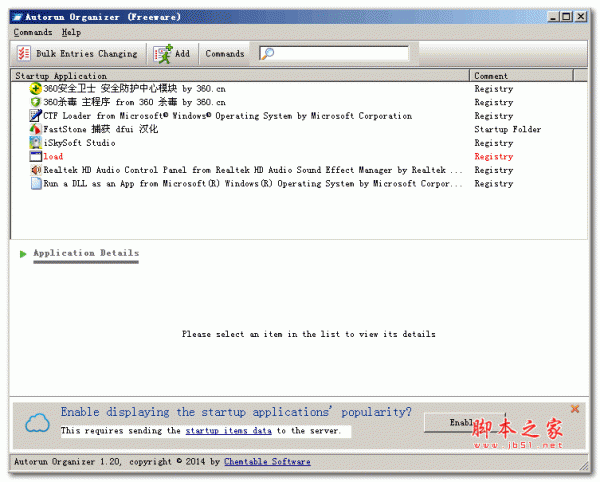Image resolution: width=600 pixels, height=482 pixels.
Task: Click the Enable button in banner
Action: [465, 423]
